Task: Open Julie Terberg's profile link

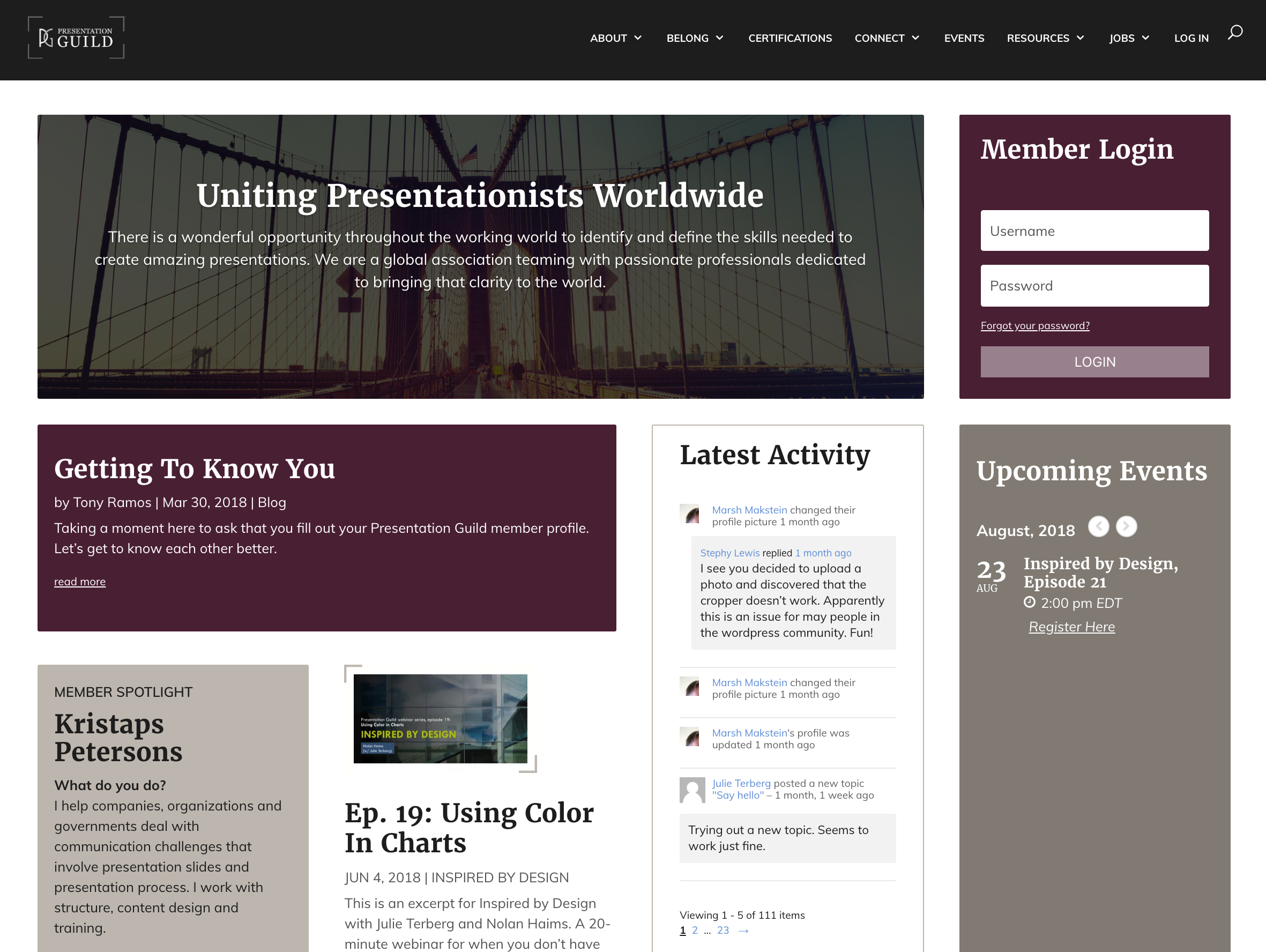Action: pyautogui.click(x=741, y=783)
